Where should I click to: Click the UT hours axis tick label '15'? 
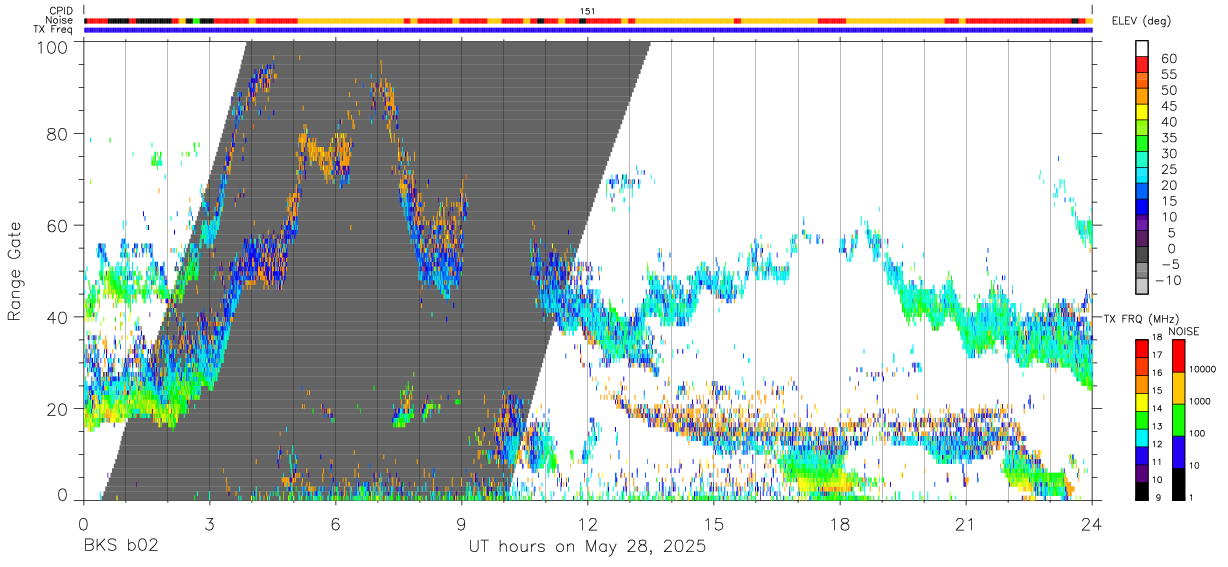(713, 523)
